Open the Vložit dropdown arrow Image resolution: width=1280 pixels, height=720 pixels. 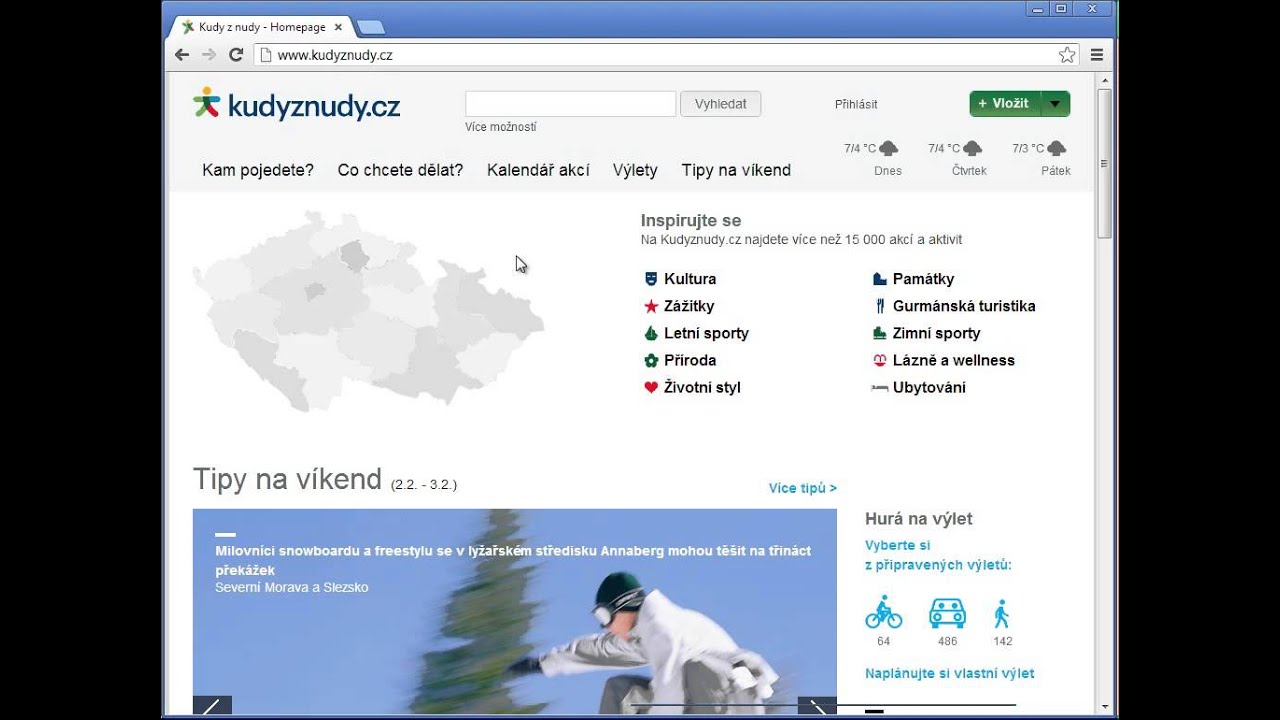click(x=1056, y=104)
